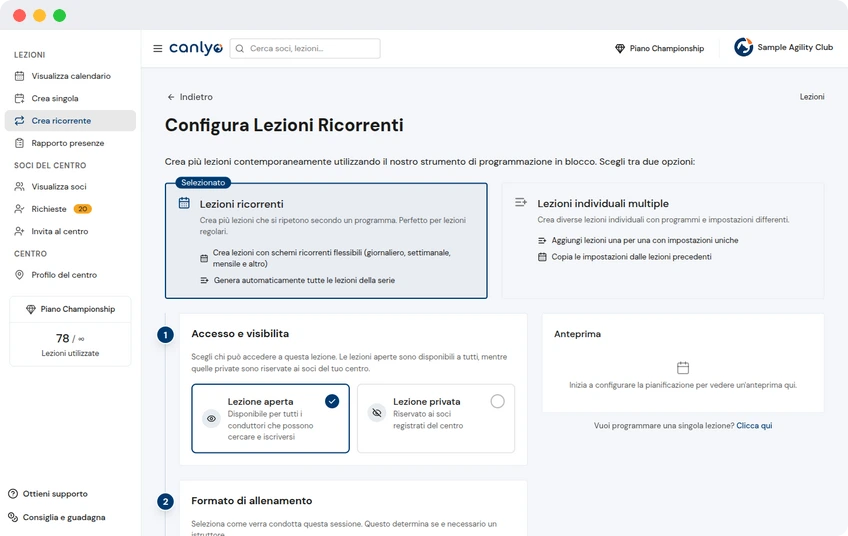Image resolution: width=848 pixels, height=536 pixels.
Task: Open the hamburger menu icon
Action: click(x=157, y=49)
